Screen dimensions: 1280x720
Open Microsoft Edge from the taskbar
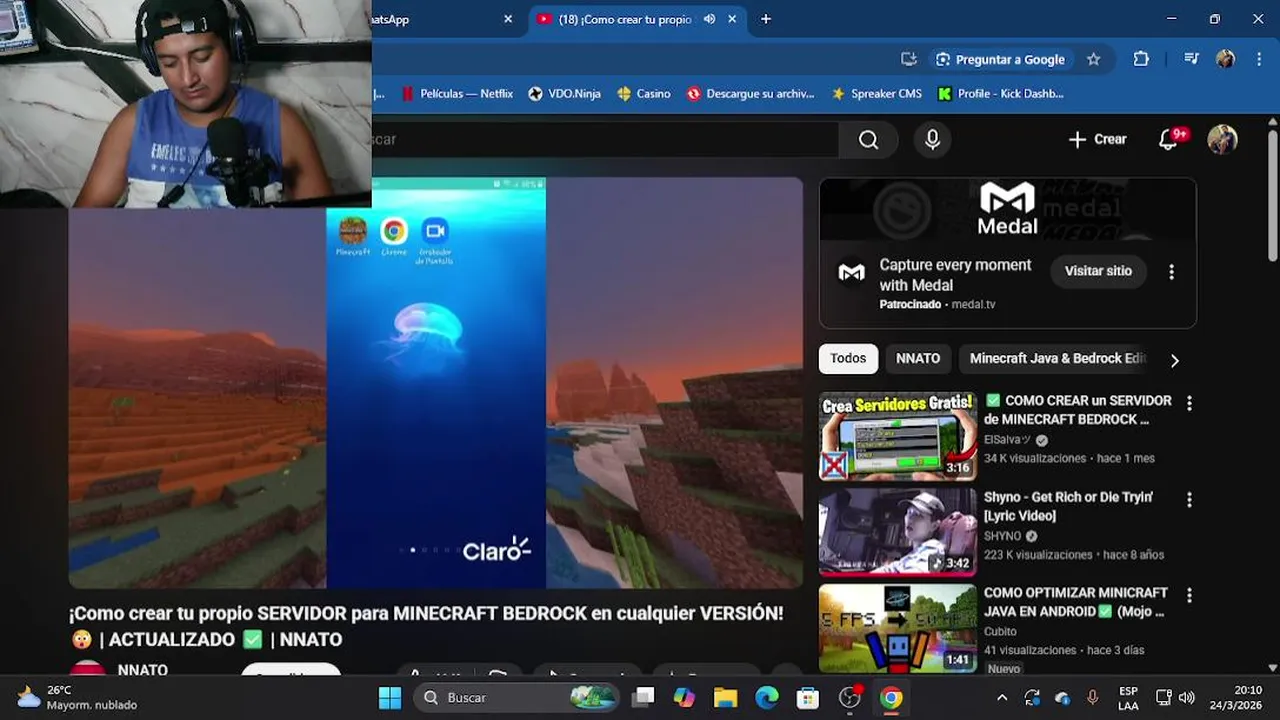[767, 697]
